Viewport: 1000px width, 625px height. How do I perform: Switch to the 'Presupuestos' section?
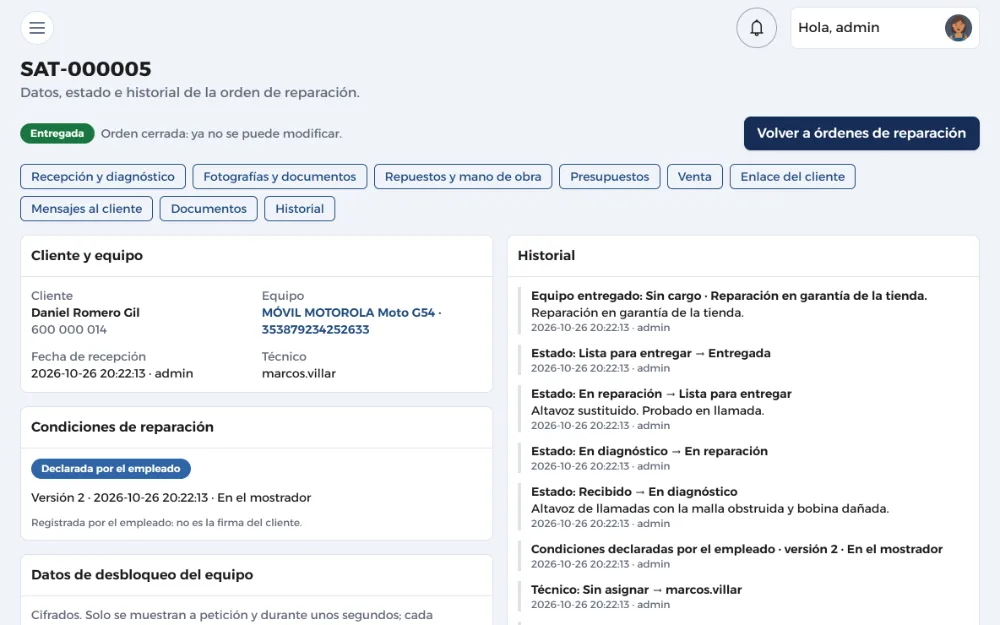click(610, 177)
